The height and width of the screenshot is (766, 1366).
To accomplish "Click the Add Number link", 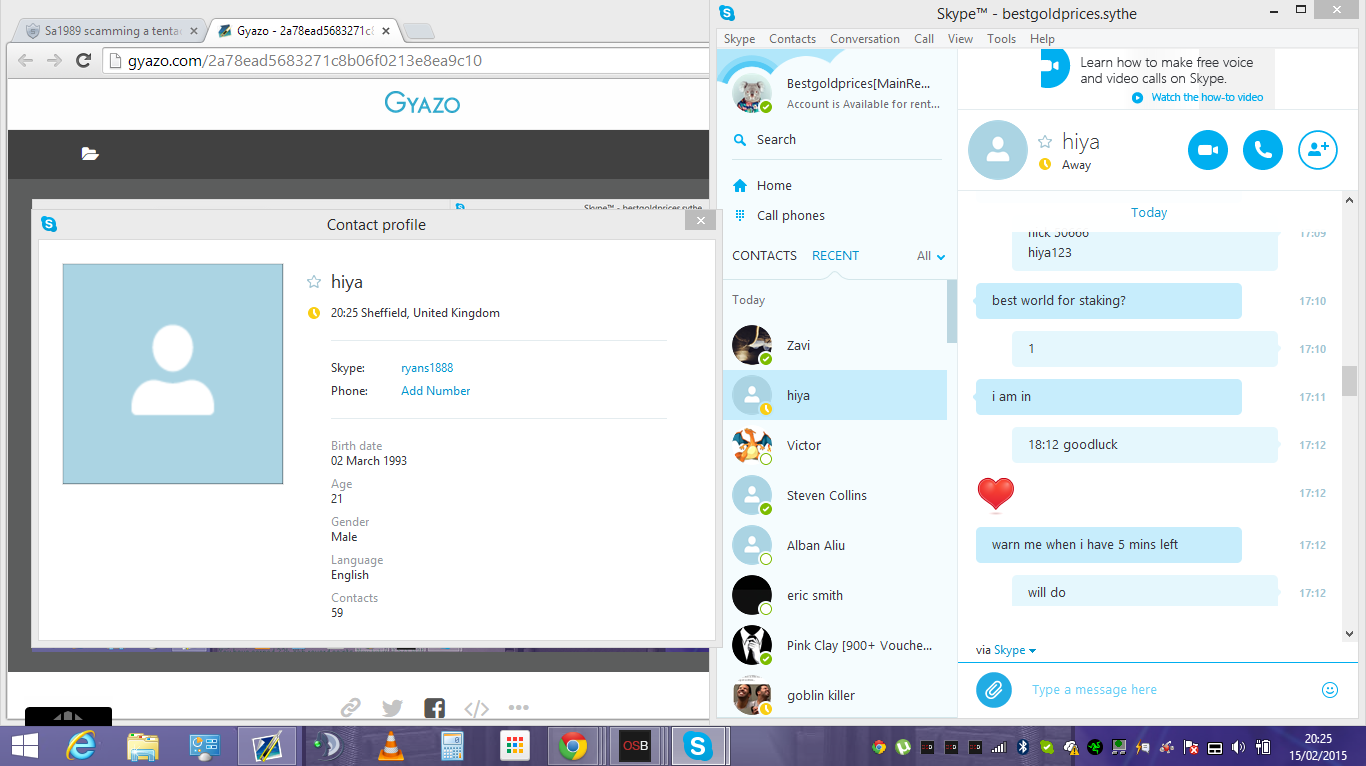I will tap(435, 391).
